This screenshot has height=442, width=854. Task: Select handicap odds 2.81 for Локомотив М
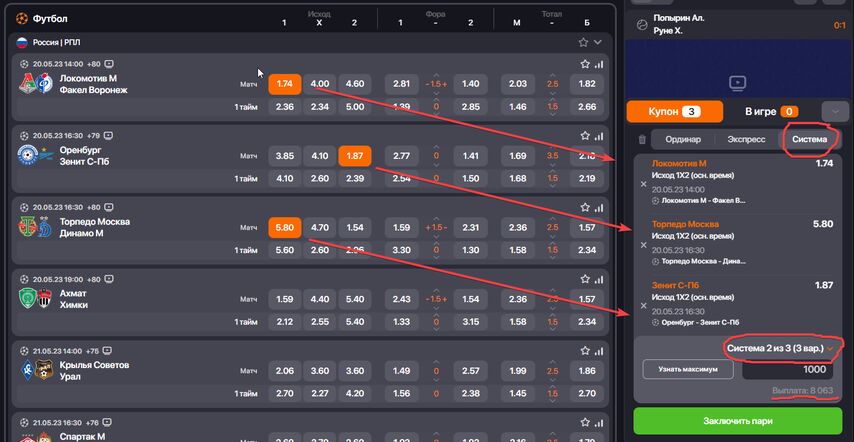401,84
